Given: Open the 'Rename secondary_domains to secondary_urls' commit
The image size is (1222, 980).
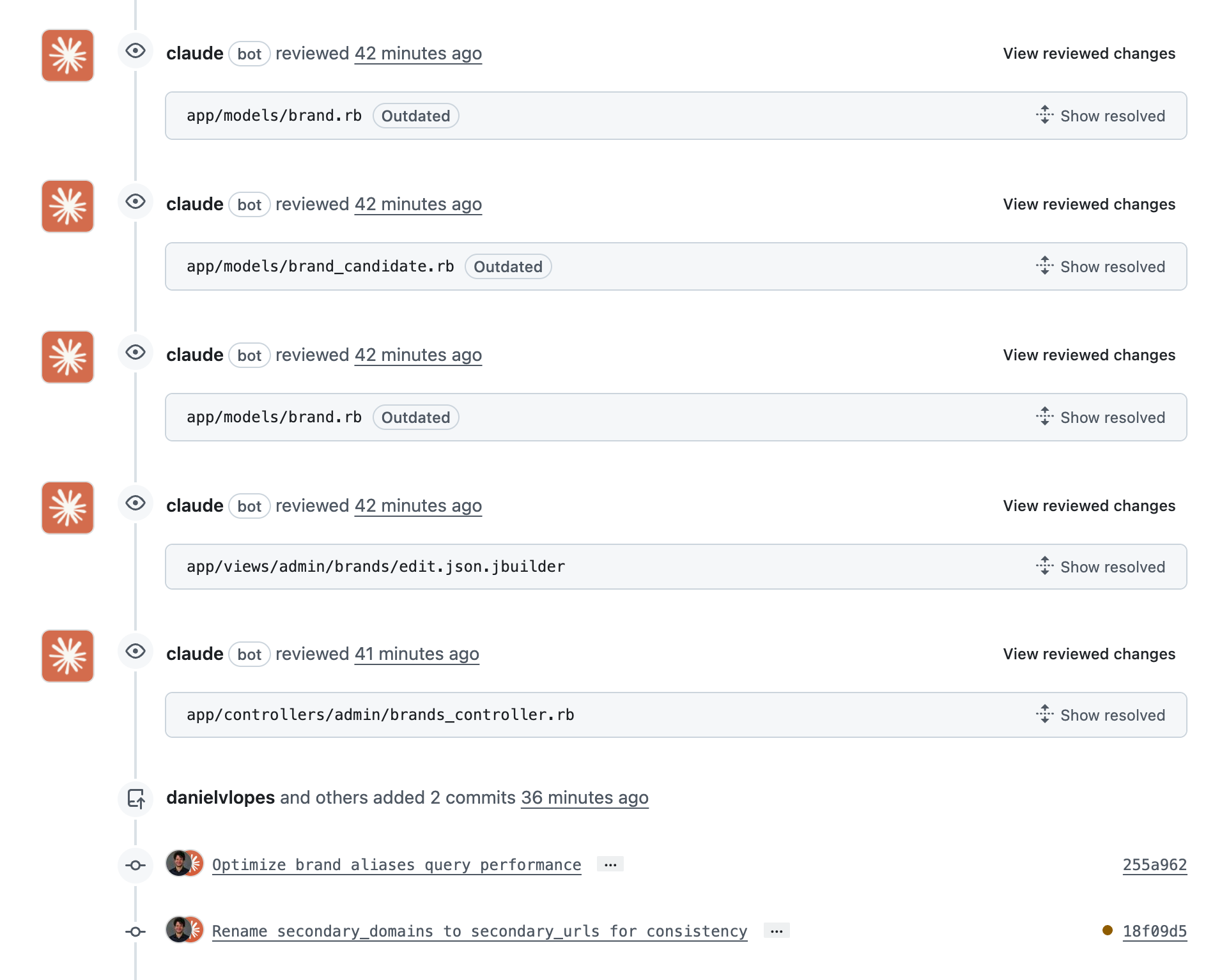Looking at the screenshot, I should coord(479,931).
